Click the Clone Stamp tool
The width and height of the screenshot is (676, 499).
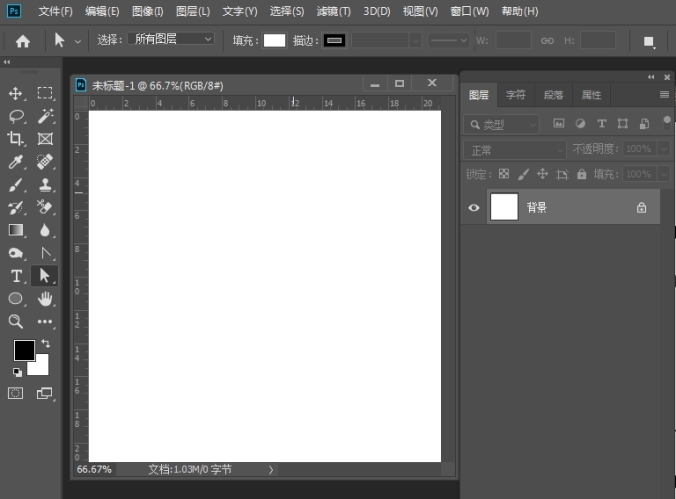(45, 185)
